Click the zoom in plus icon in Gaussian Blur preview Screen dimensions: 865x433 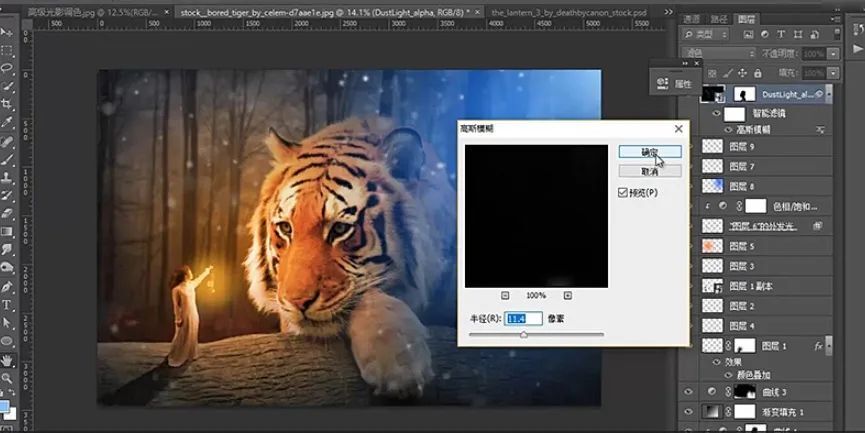point(567,296)
